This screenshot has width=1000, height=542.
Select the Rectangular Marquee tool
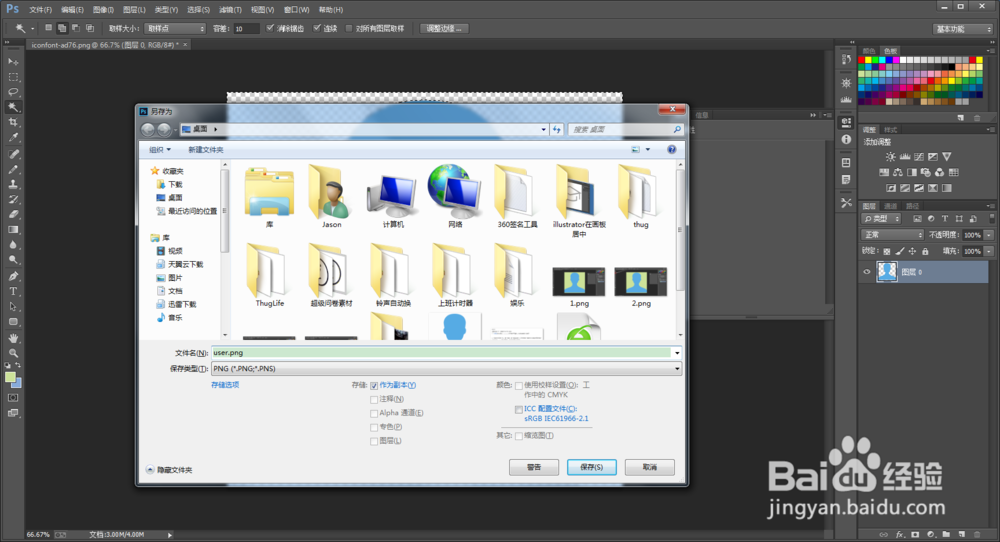[x=13, y=77]
